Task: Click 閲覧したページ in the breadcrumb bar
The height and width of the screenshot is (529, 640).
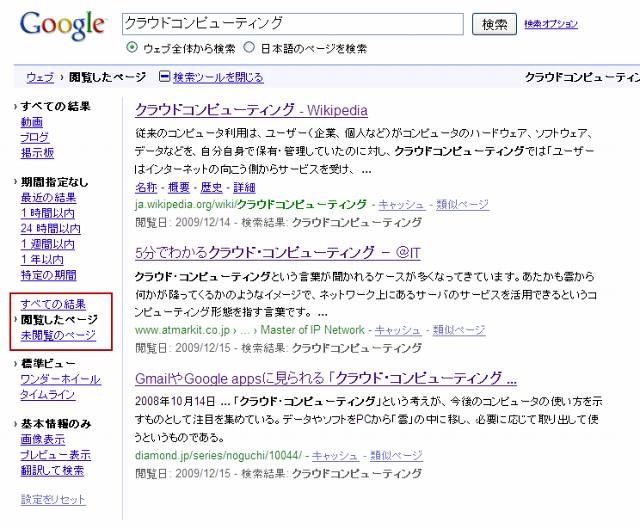Action: coord(107,77)
